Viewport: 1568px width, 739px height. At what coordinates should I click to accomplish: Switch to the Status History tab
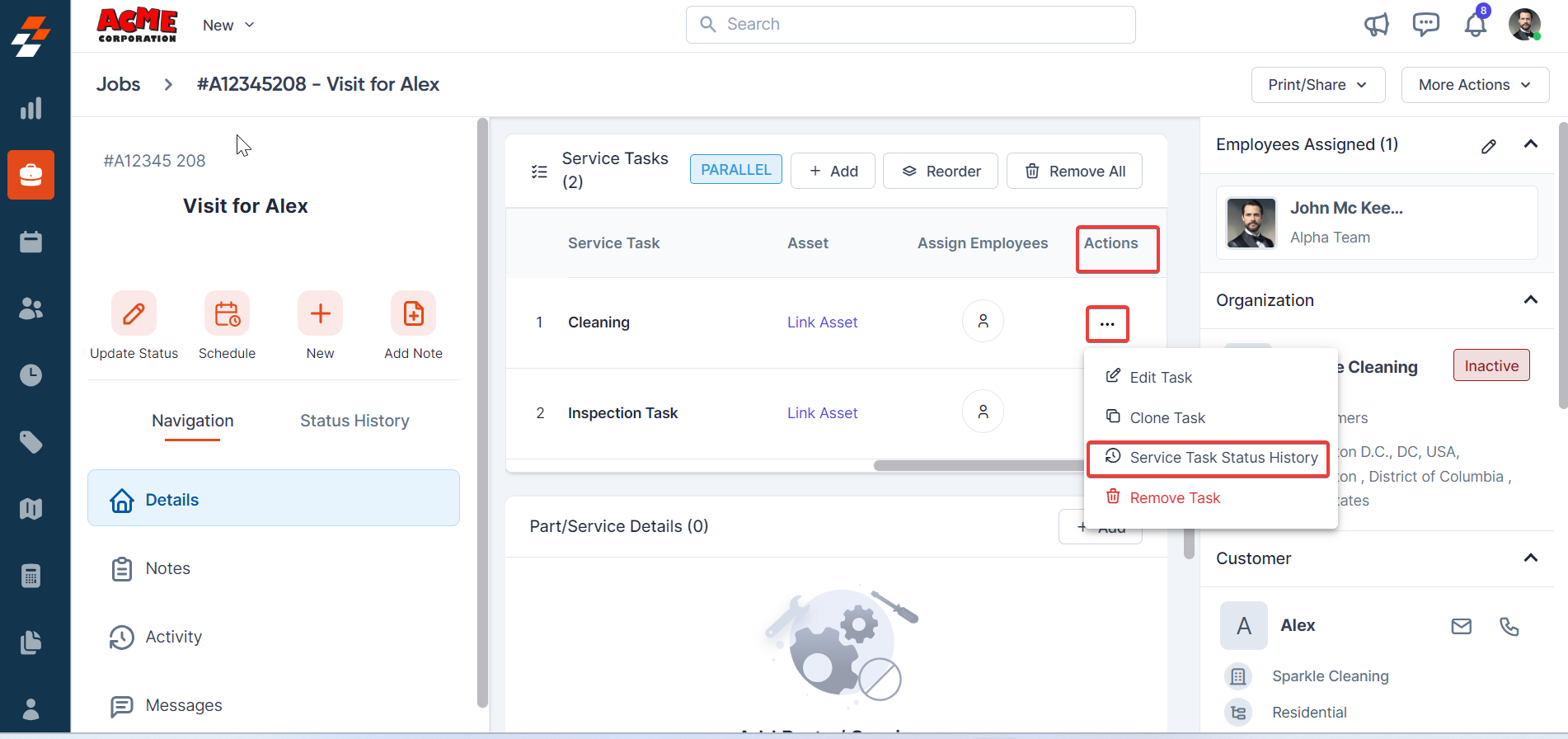coord(354,421)
